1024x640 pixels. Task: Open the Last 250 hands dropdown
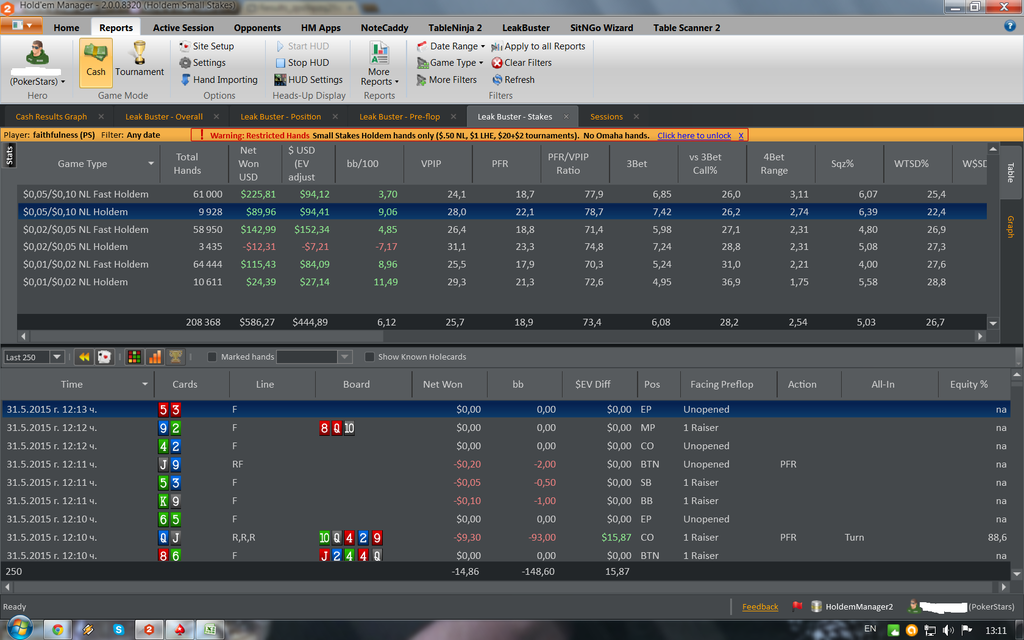(57, 357)
